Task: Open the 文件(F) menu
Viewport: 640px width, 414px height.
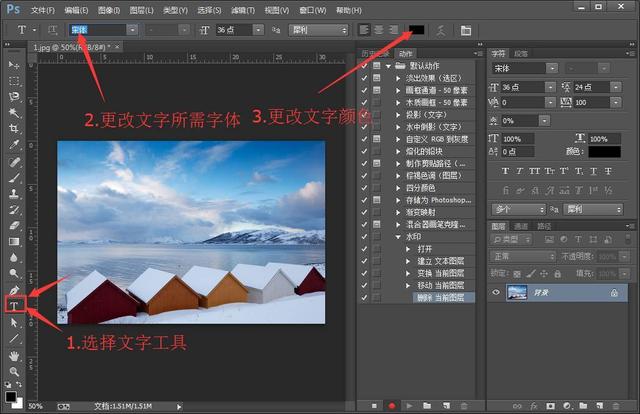Action: [x=43, y=10]
